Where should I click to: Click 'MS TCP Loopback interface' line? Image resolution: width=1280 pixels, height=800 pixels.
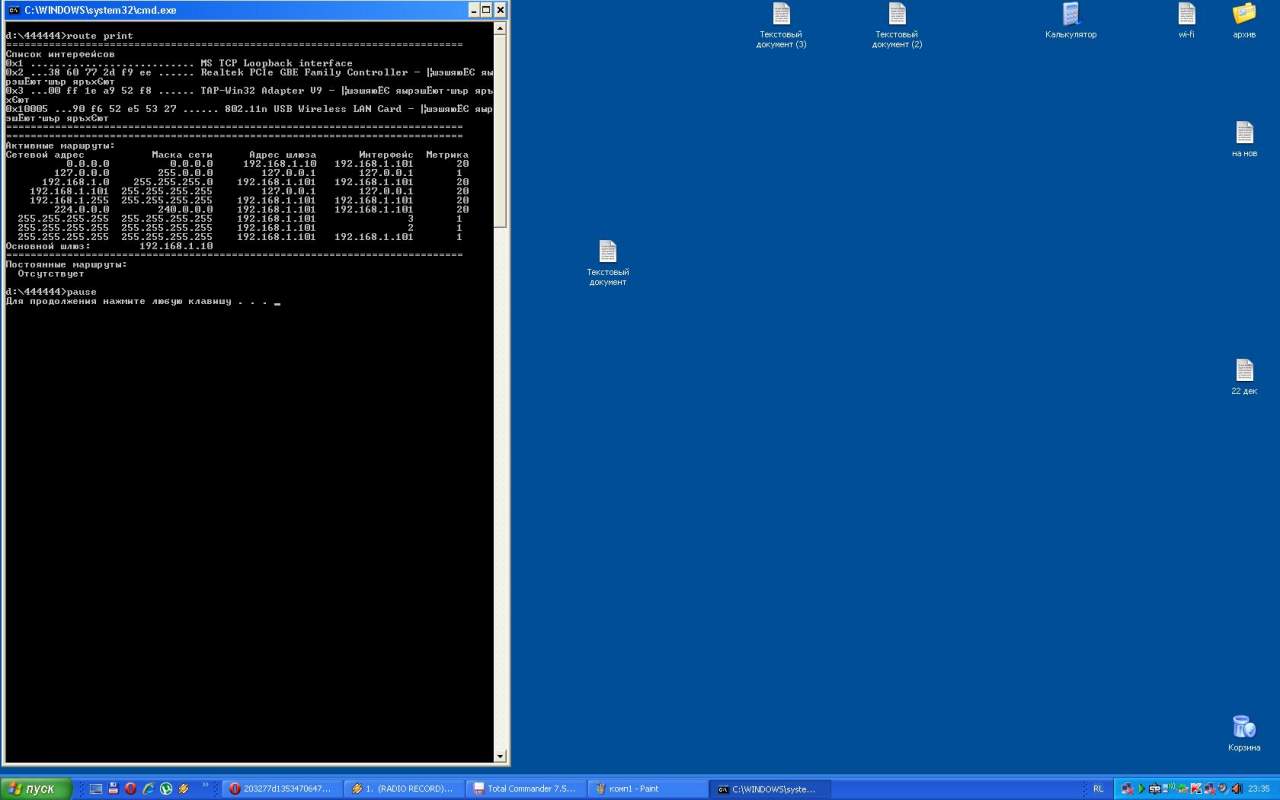(x=277, y=63)
